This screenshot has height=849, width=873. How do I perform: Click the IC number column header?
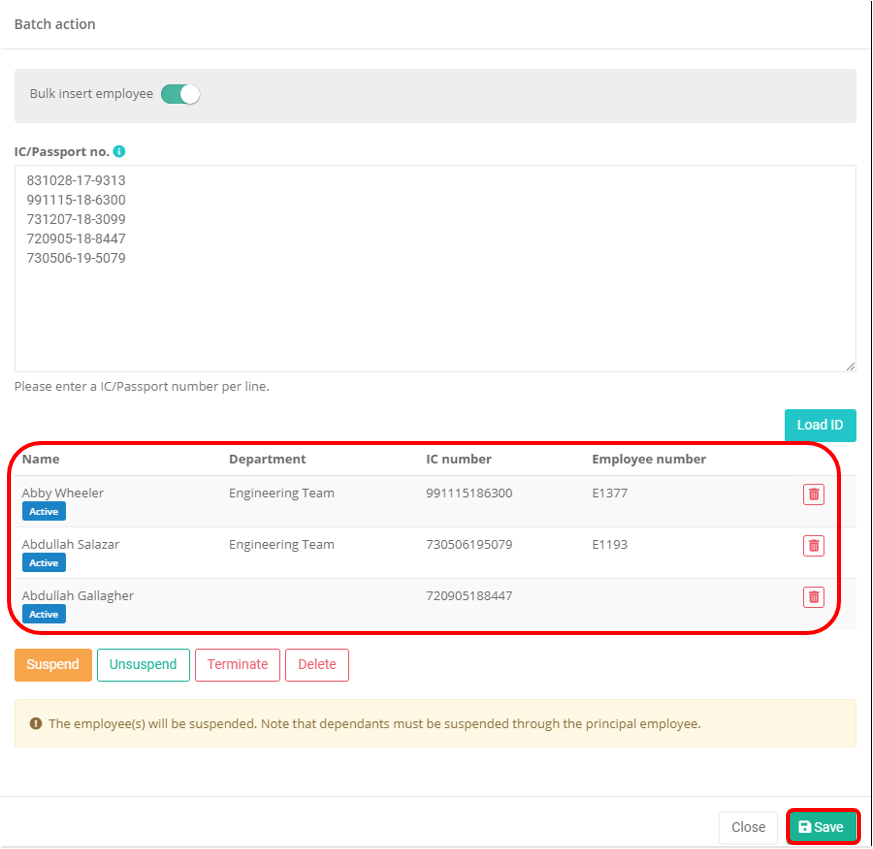[458, 459]
